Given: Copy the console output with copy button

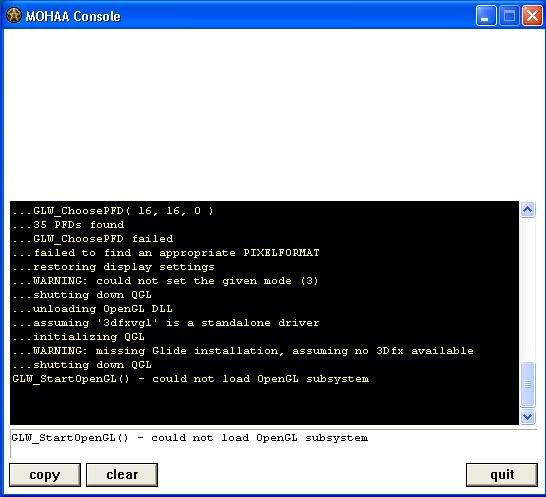Looking at the screenshot, I should tap(45, 475).
